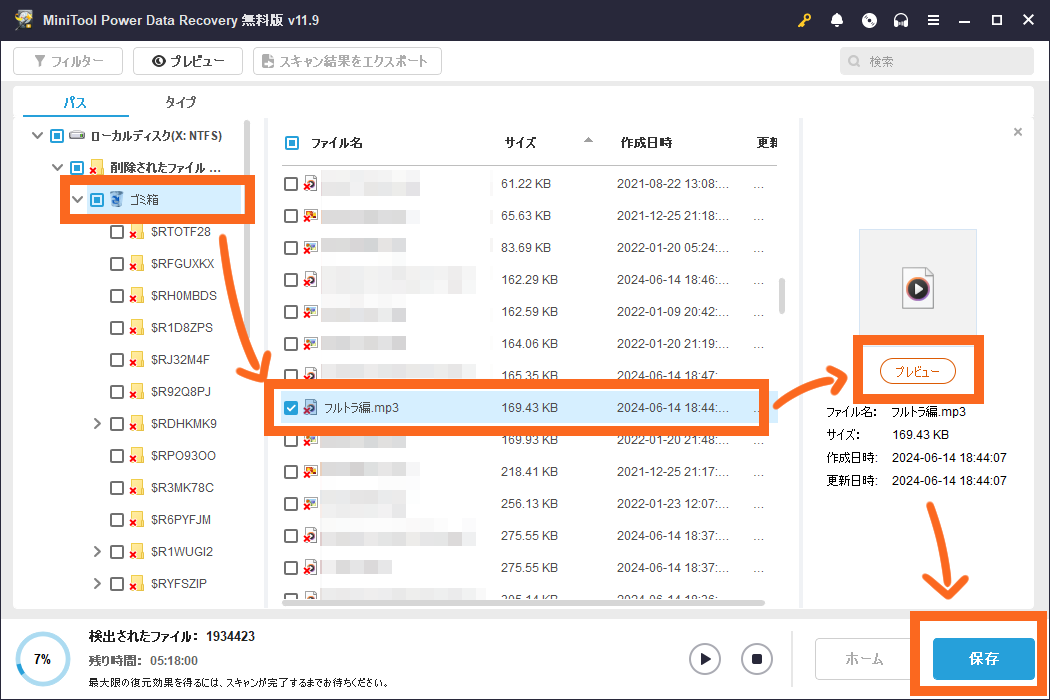Select the パス tab

(75, 102)
